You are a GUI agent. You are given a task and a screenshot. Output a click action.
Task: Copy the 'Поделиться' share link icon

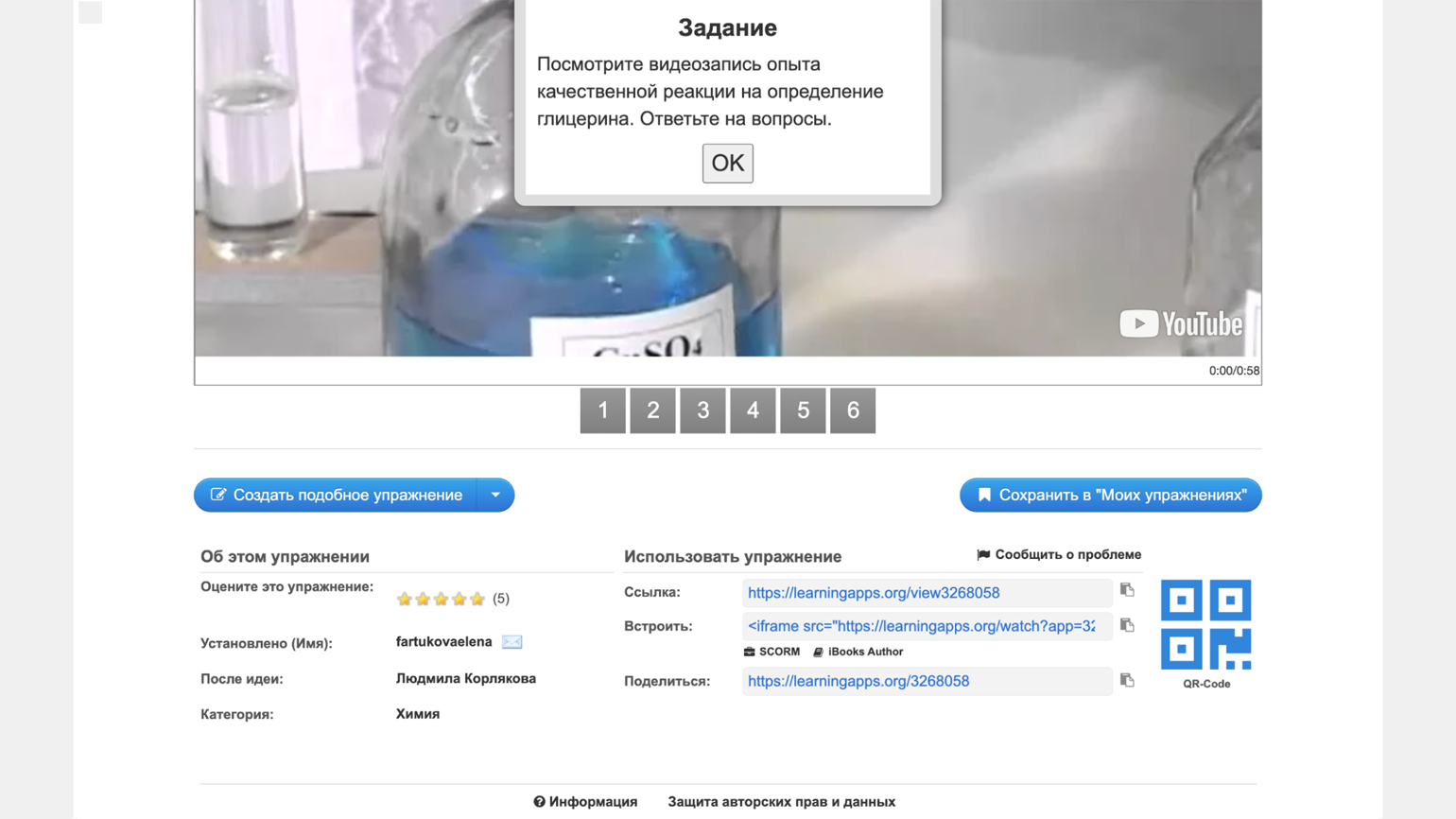click(1127, 680)
